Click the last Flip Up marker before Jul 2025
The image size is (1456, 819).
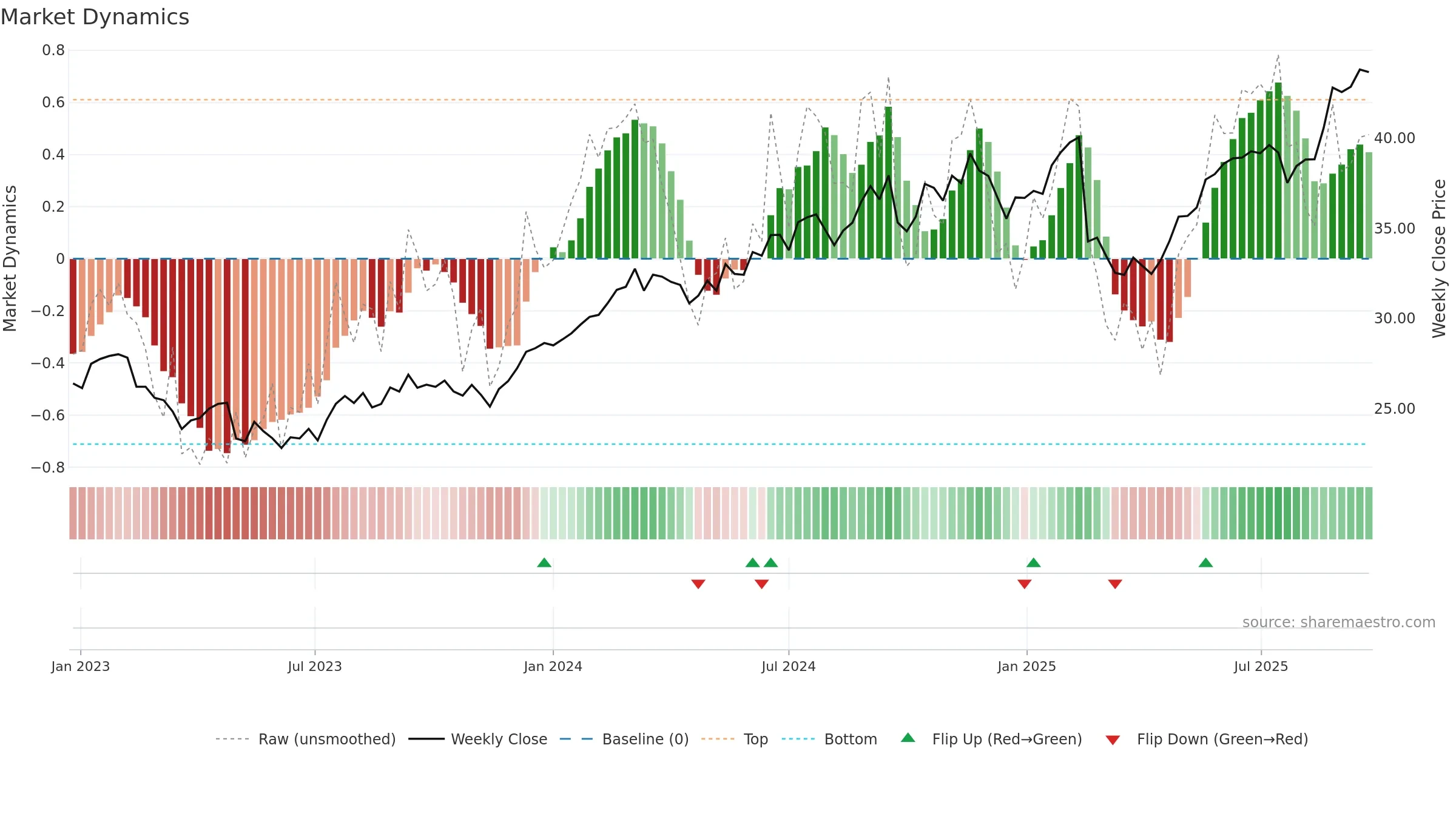click(1205, 562)
